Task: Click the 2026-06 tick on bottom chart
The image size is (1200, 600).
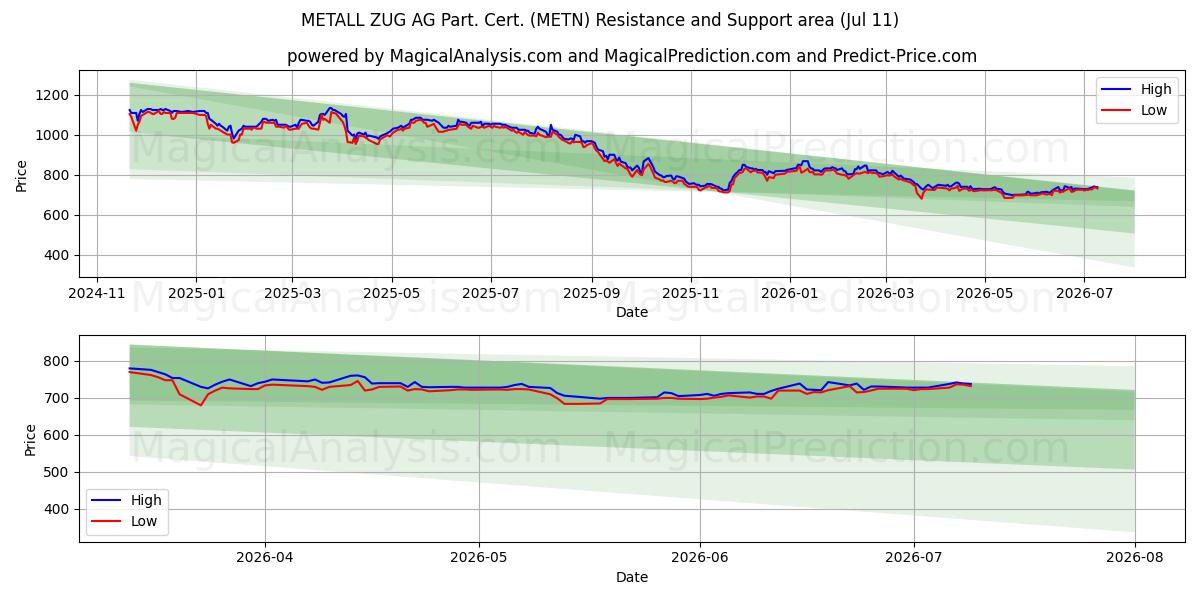Action: coord(700,559)
